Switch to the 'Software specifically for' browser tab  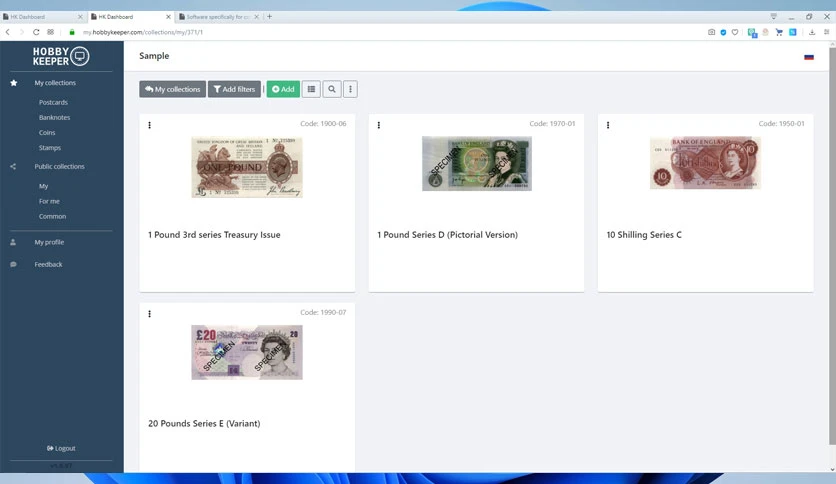tap(219, 17)
